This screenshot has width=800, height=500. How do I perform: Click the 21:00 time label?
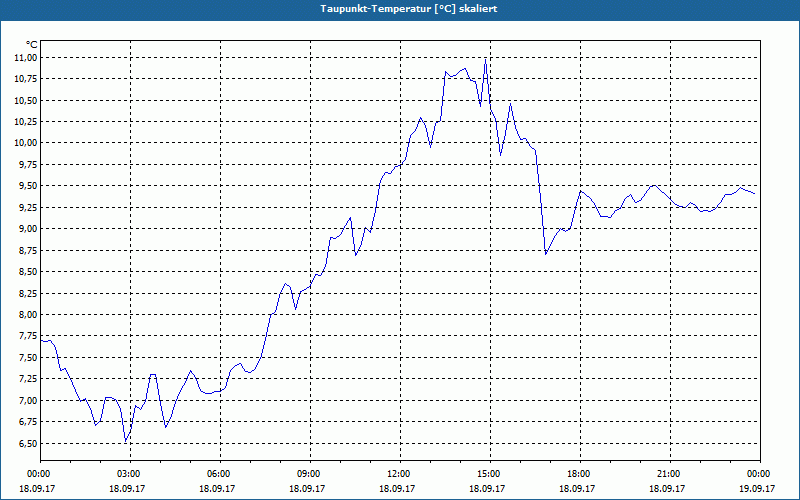[x=670, y=474]
